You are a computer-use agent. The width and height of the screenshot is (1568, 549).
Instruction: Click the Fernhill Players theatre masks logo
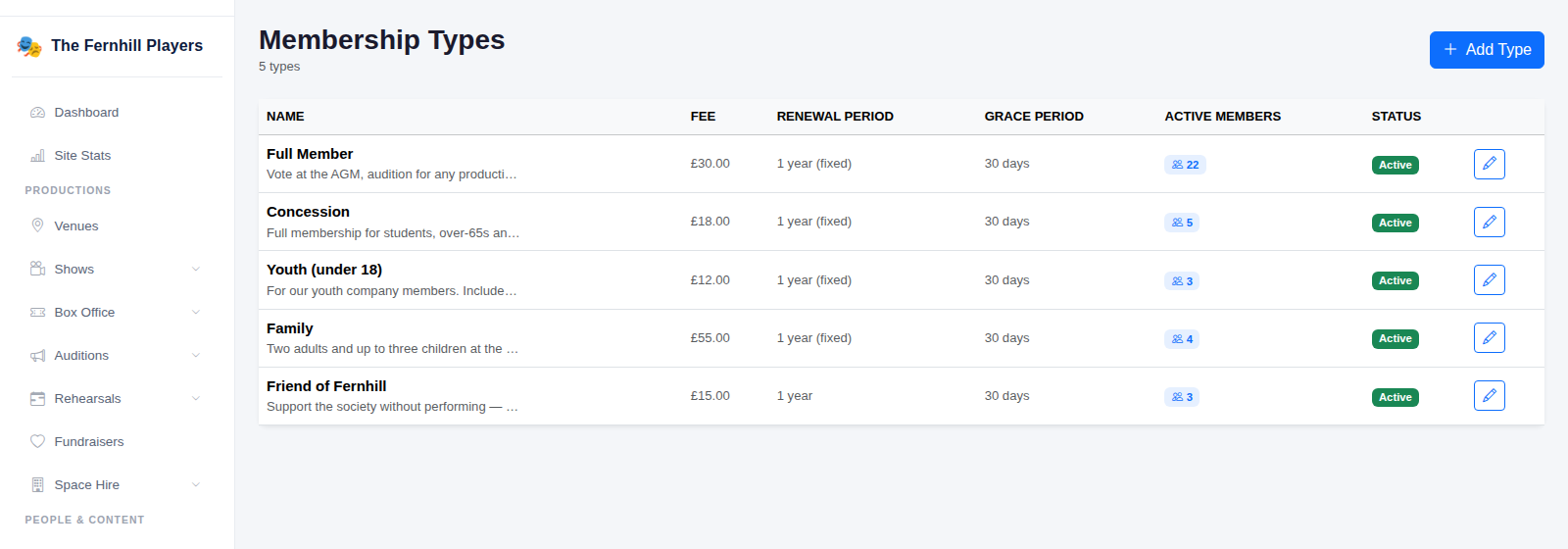click(x=29, y=46)
